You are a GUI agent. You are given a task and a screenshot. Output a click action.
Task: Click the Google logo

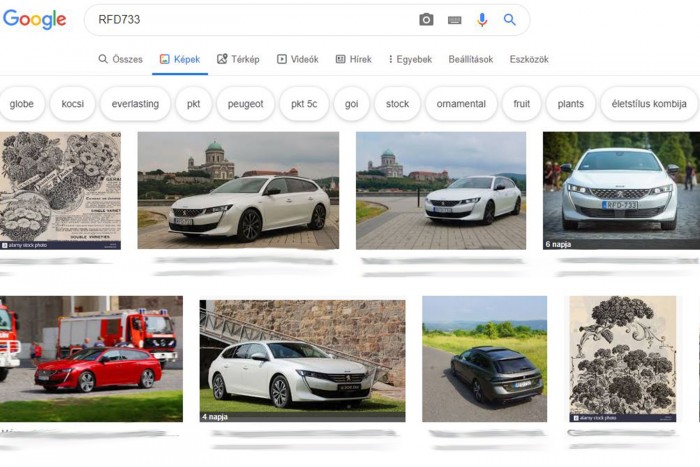pyautogui.click(x=34, y=20)
